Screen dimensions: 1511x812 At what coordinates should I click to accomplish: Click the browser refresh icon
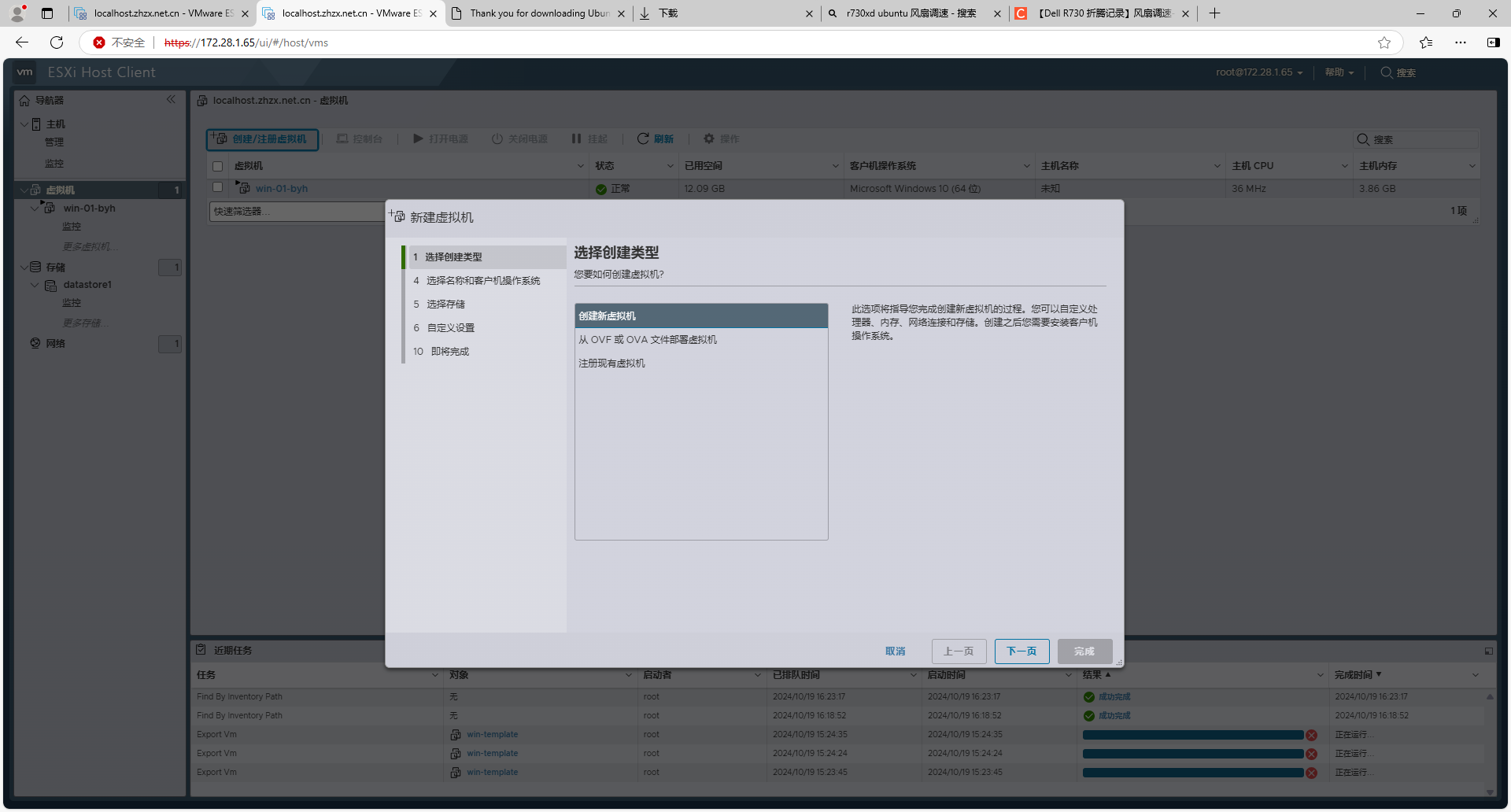tap(57, 42)
